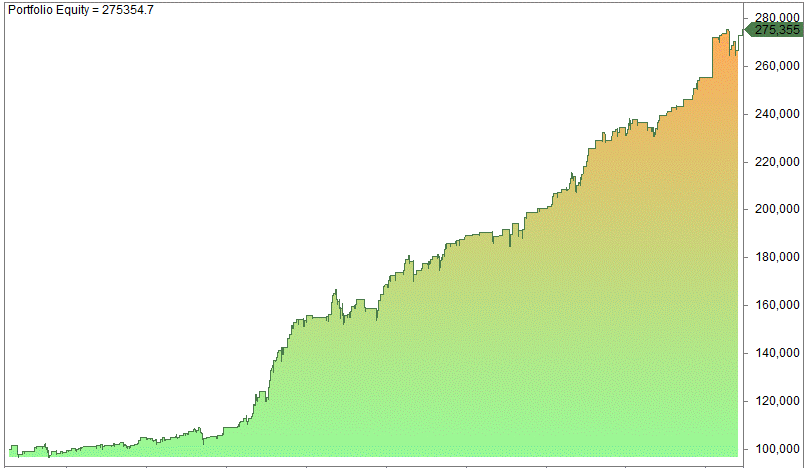Click the equity curve's highest peak

[x=727, y=31]
